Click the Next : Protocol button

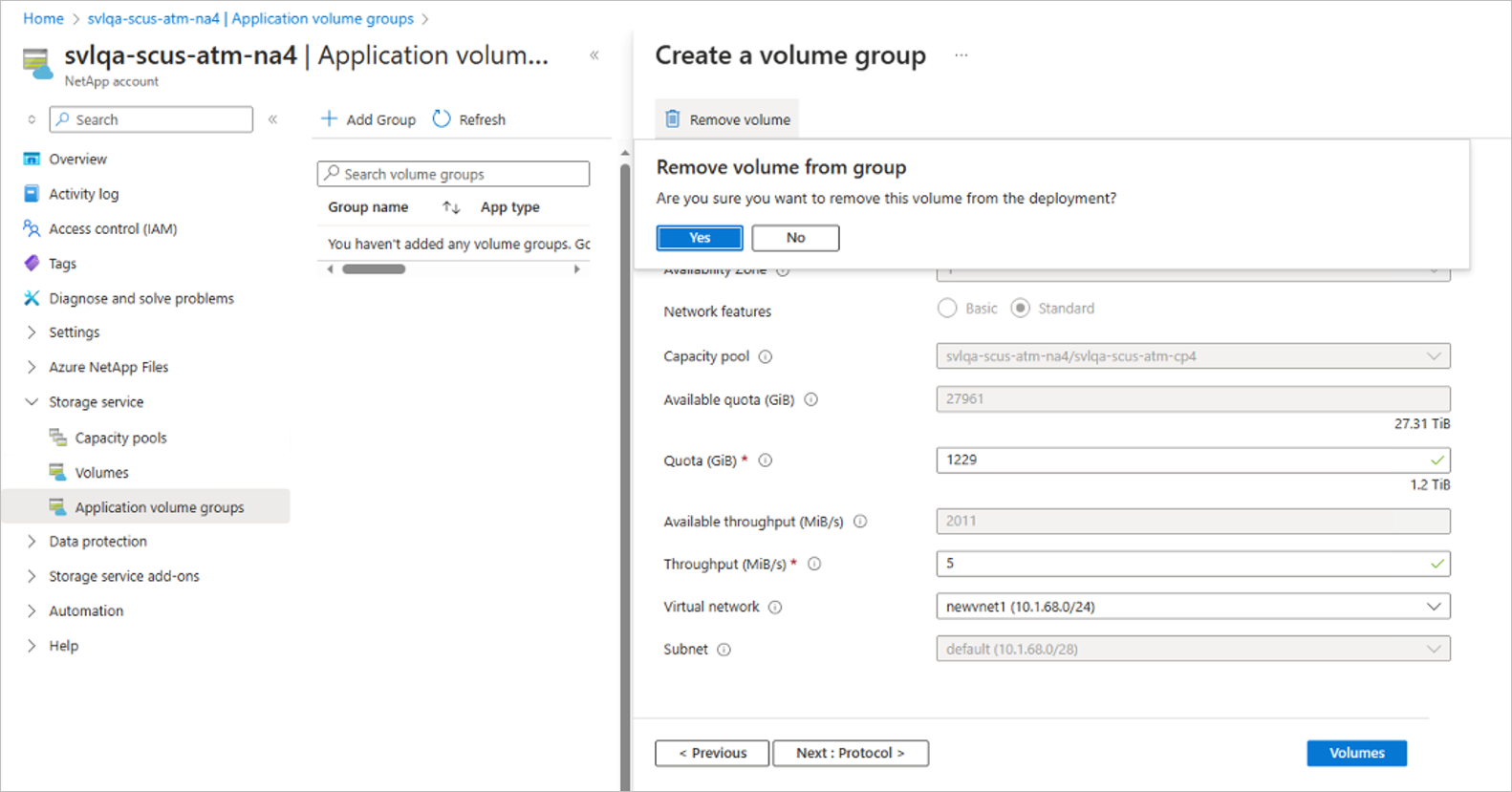pos(851,753)
